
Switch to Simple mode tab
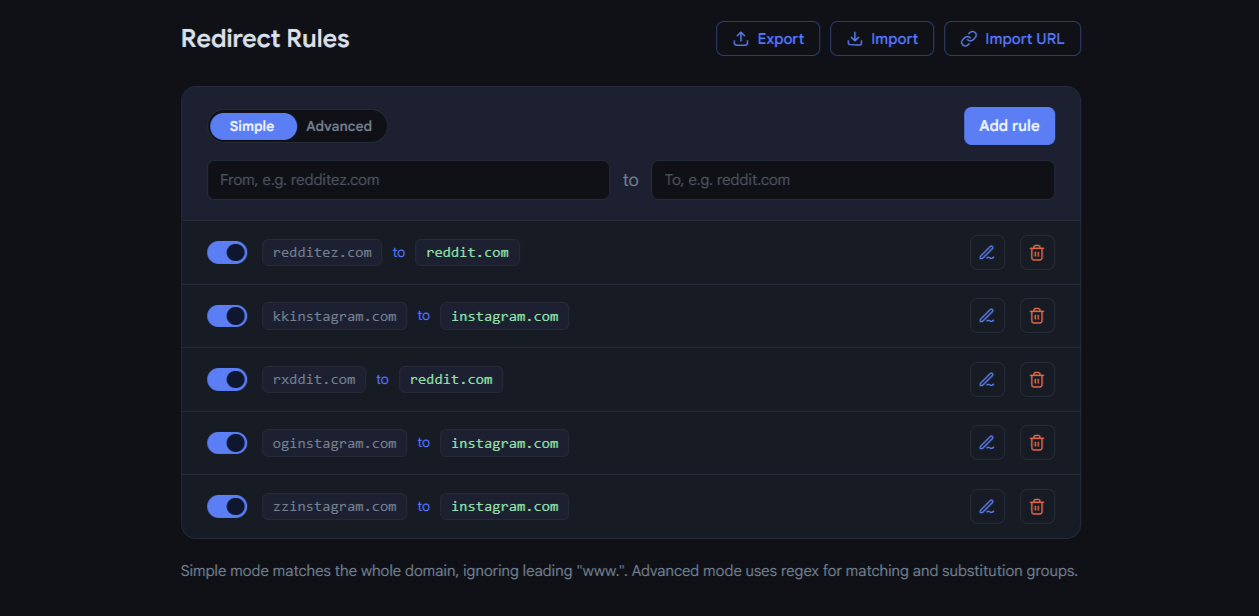(x=253, y=126)
